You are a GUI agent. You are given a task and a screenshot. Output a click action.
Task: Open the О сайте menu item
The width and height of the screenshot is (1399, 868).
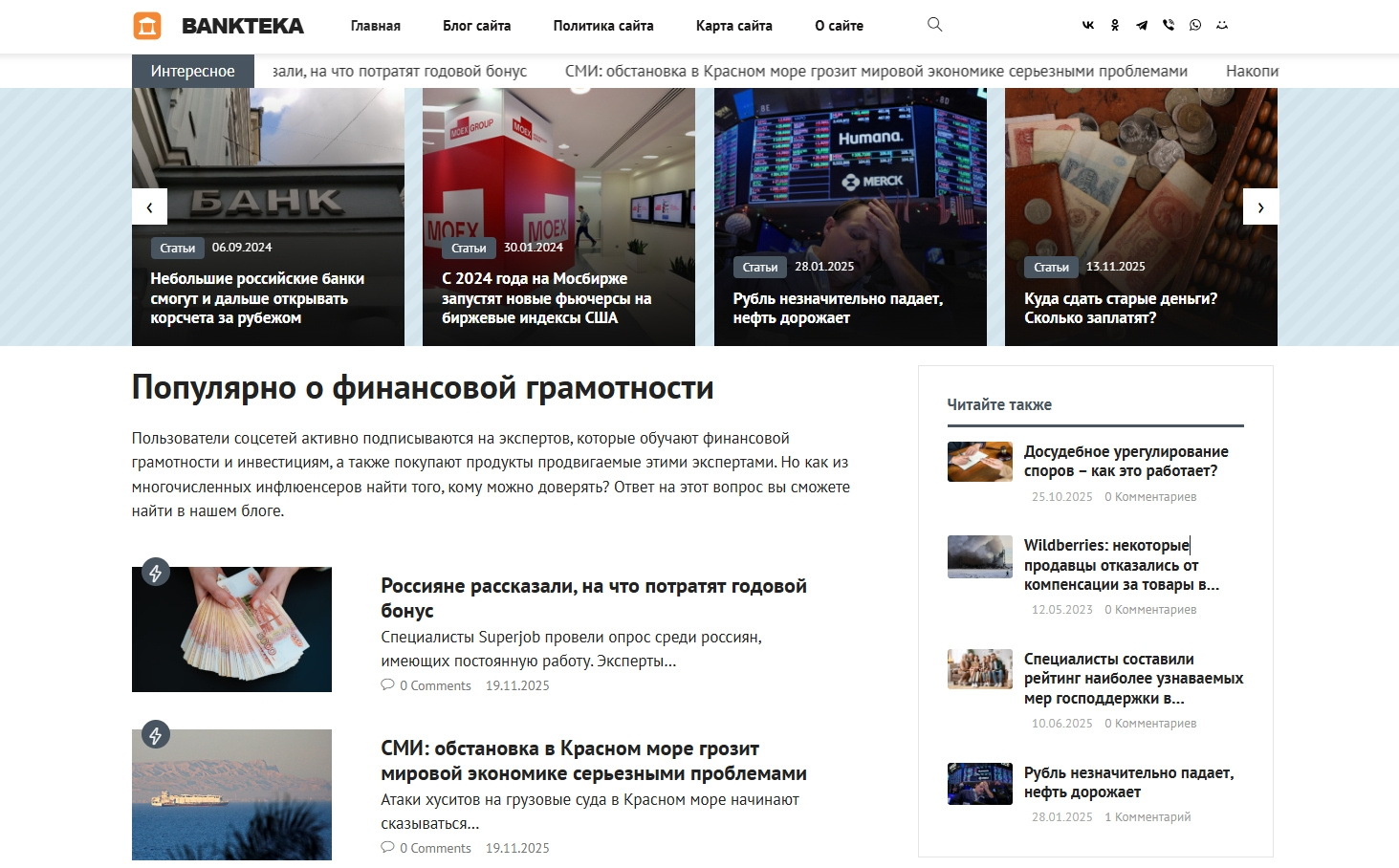(840, 26)
